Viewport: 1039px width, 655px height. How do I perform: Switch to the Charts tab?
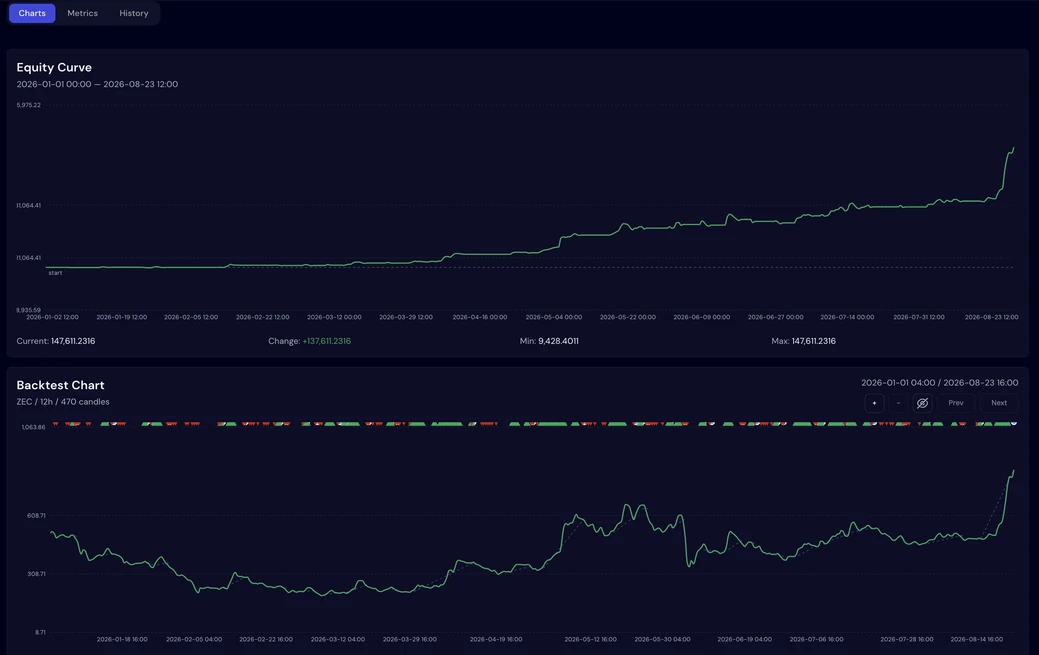[x=32, y=13]
